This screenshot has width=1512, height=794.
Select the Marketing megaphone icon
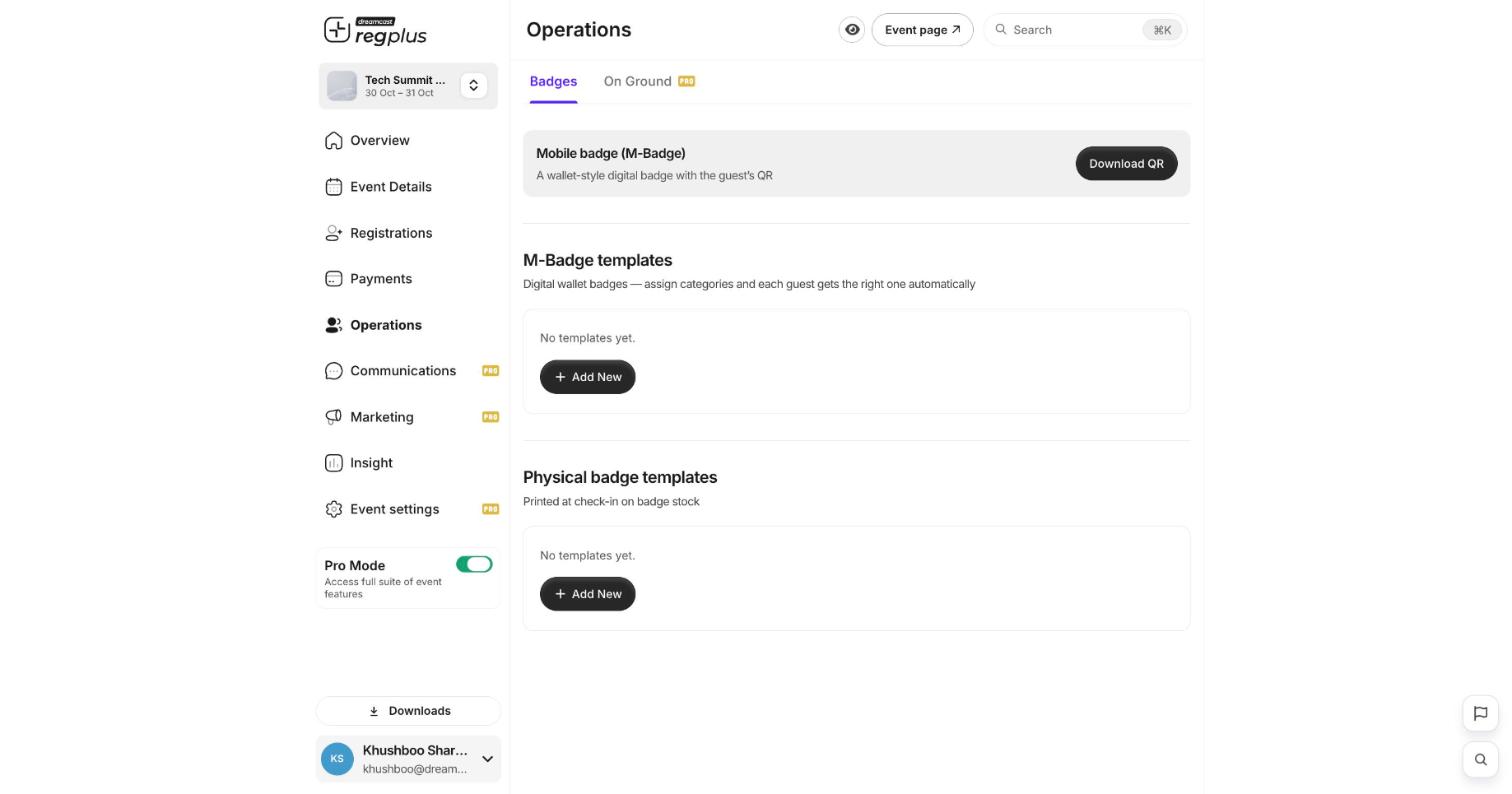coord(334,417)
